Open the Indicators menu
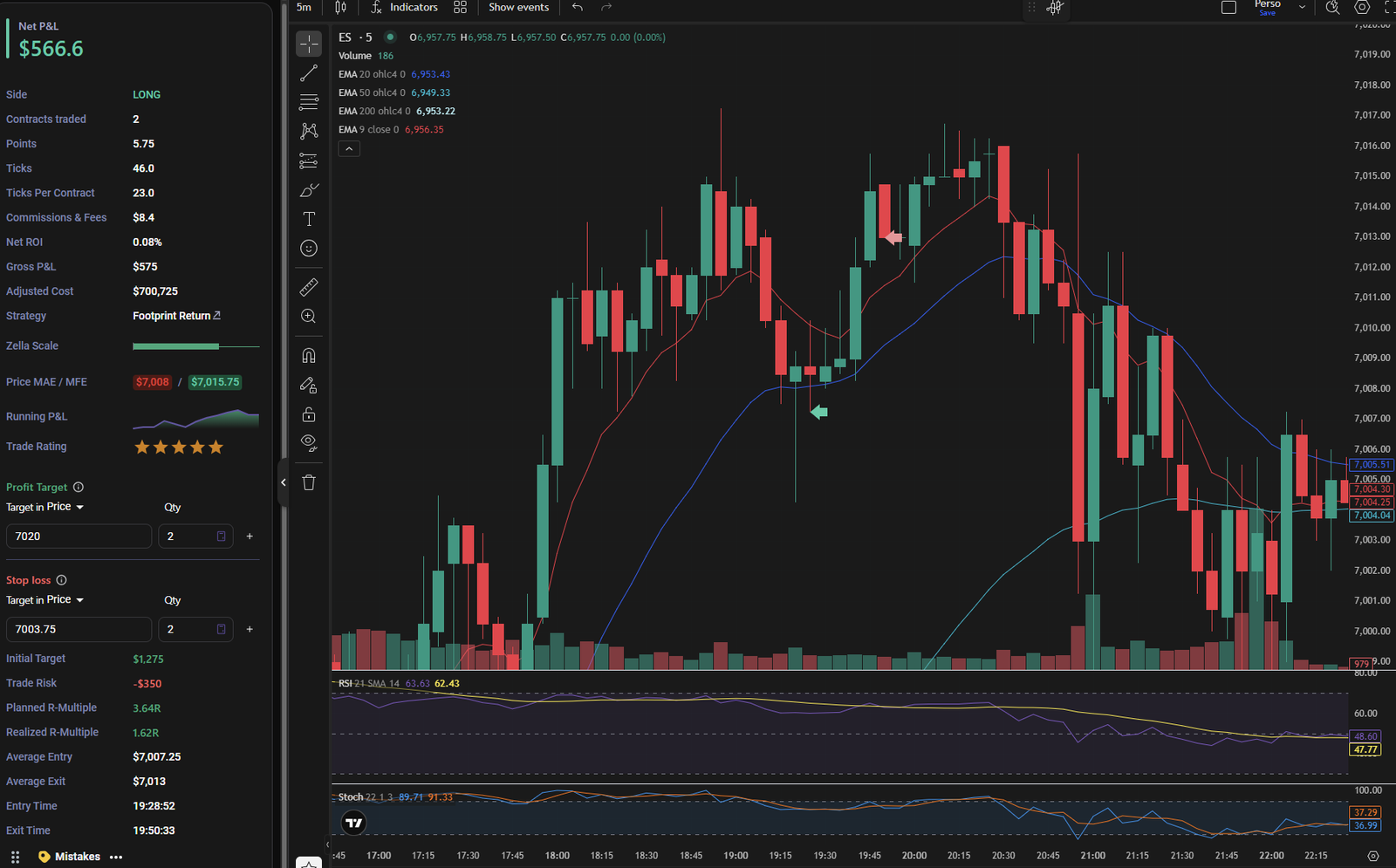 (x=404, y=7)
